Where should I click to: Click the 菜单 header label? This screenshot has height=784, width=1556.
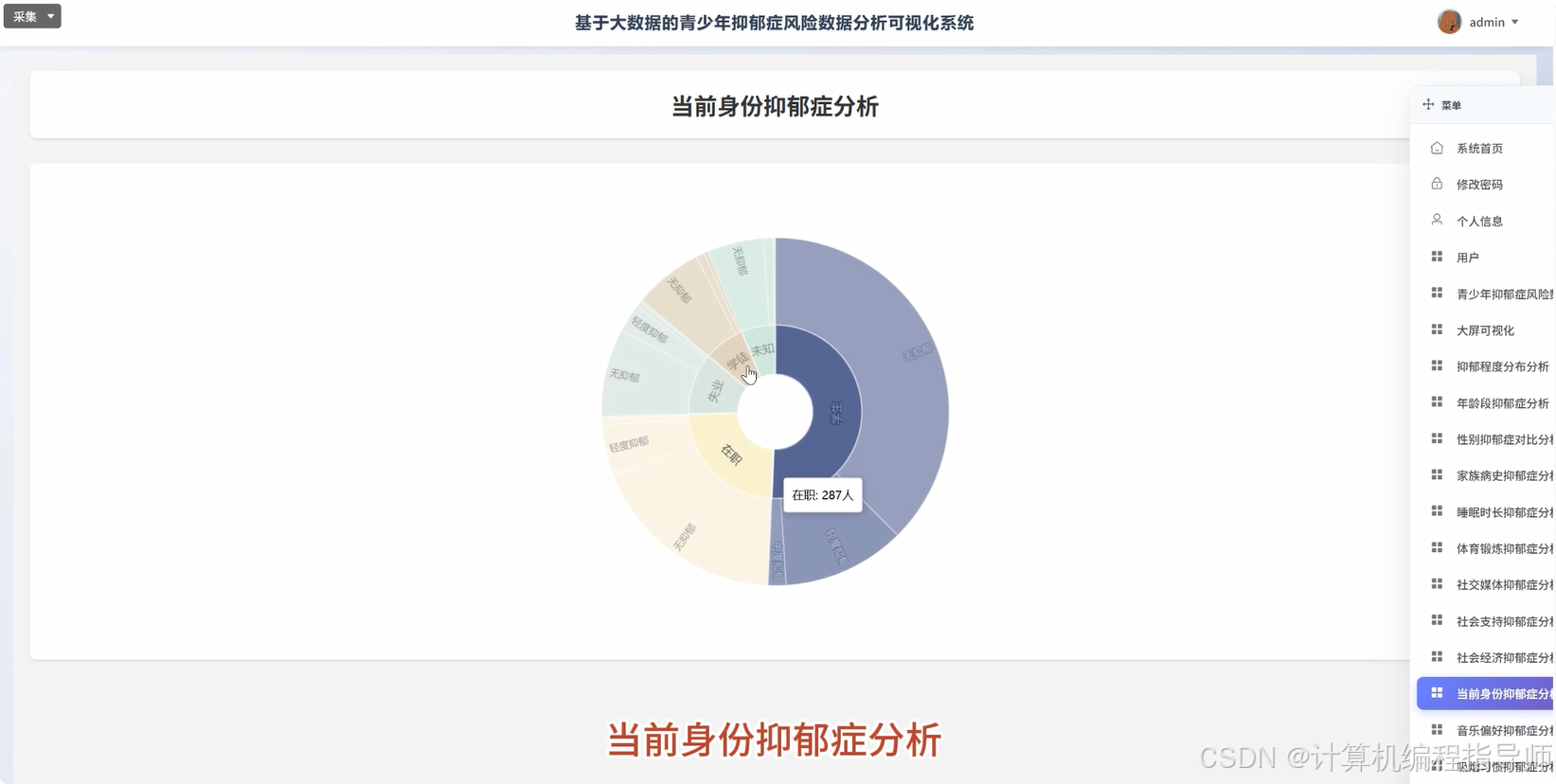1451,105
